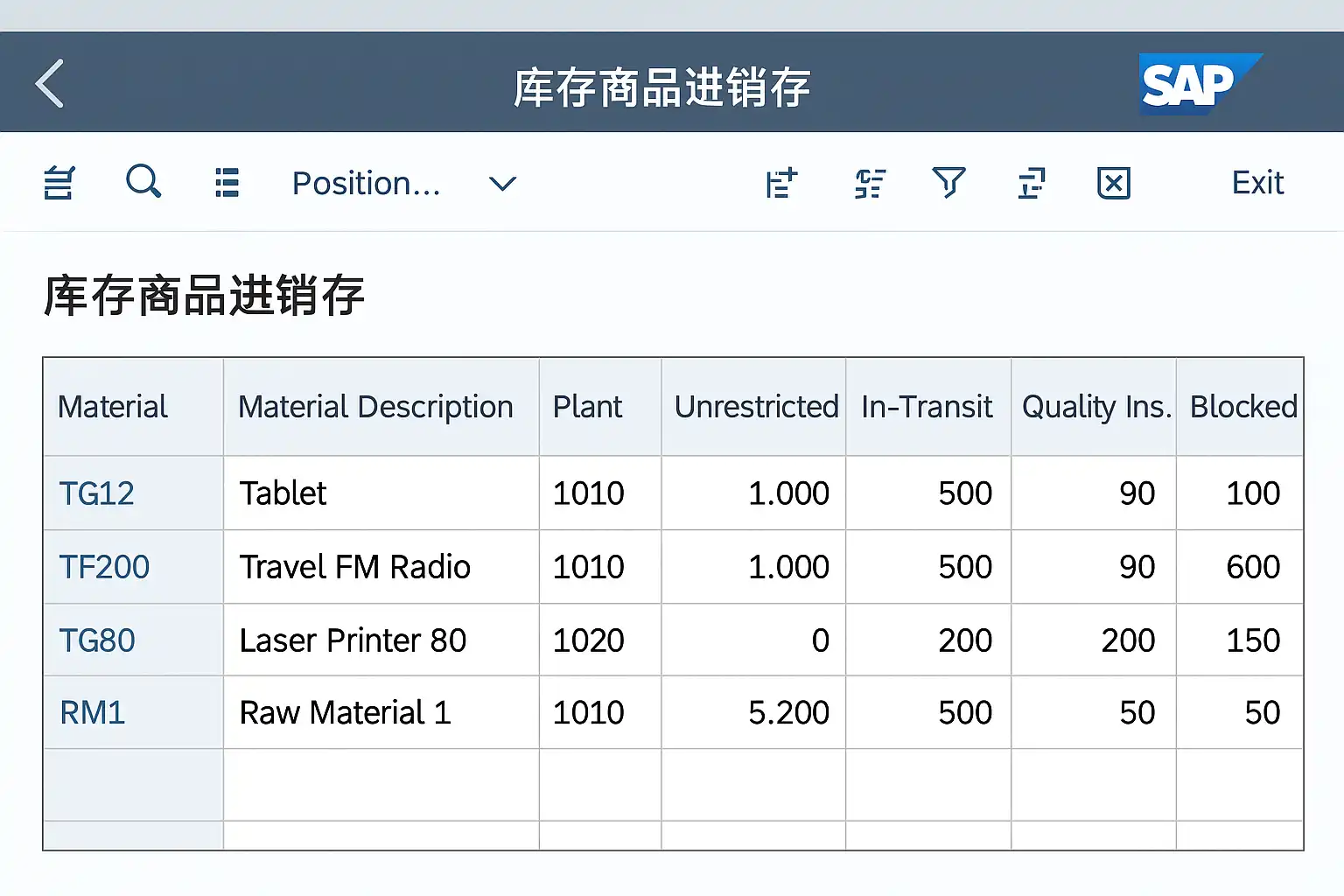The image size is (1344, 896).
Task: Select the Blocked value 600 cell
Action: click(1252, 568)
